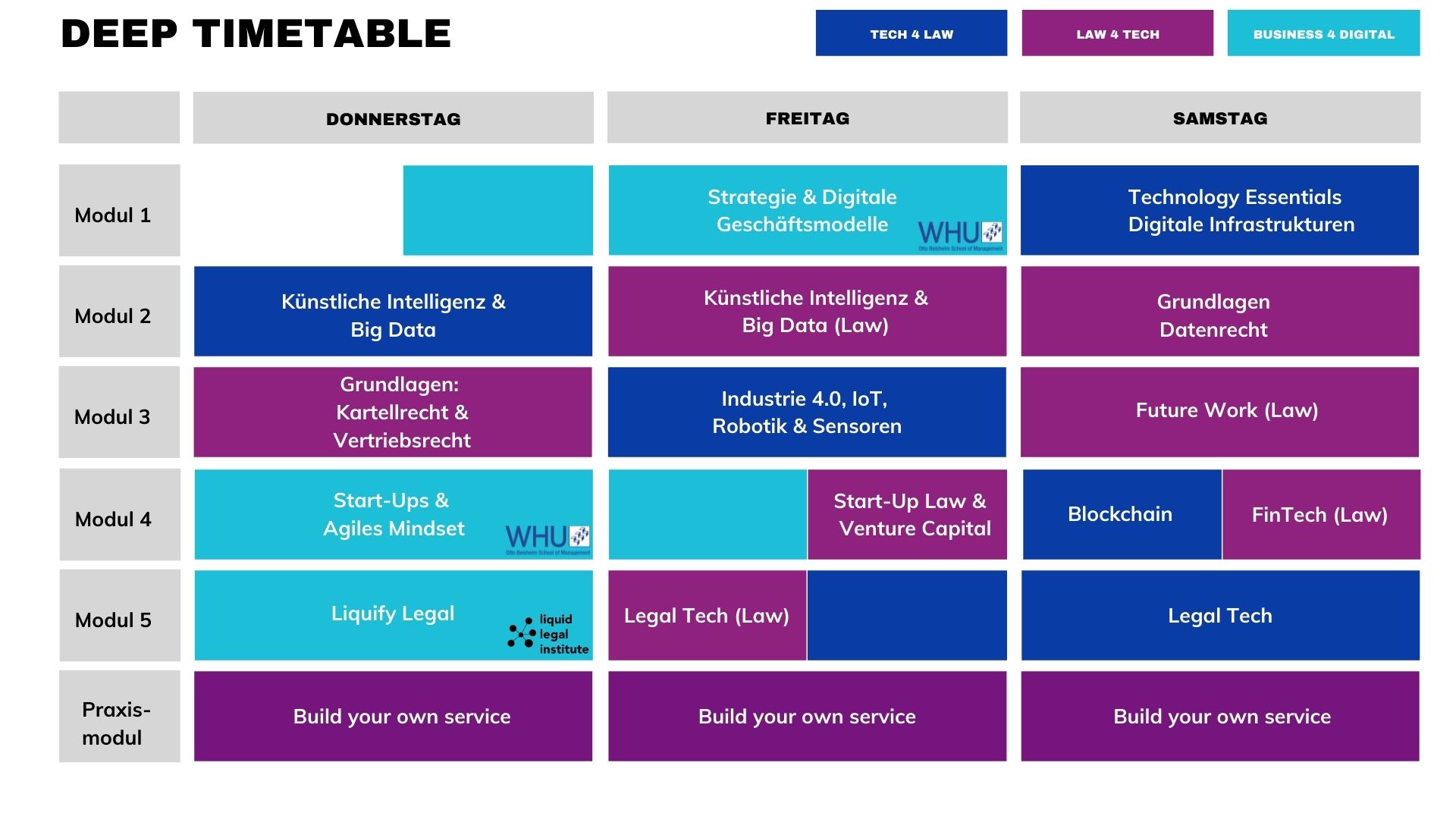Select the BUSINESS 4 DIGITAL legend box
The height and width of the screenshot is (819, 1456).
[x=1324, y=33]
